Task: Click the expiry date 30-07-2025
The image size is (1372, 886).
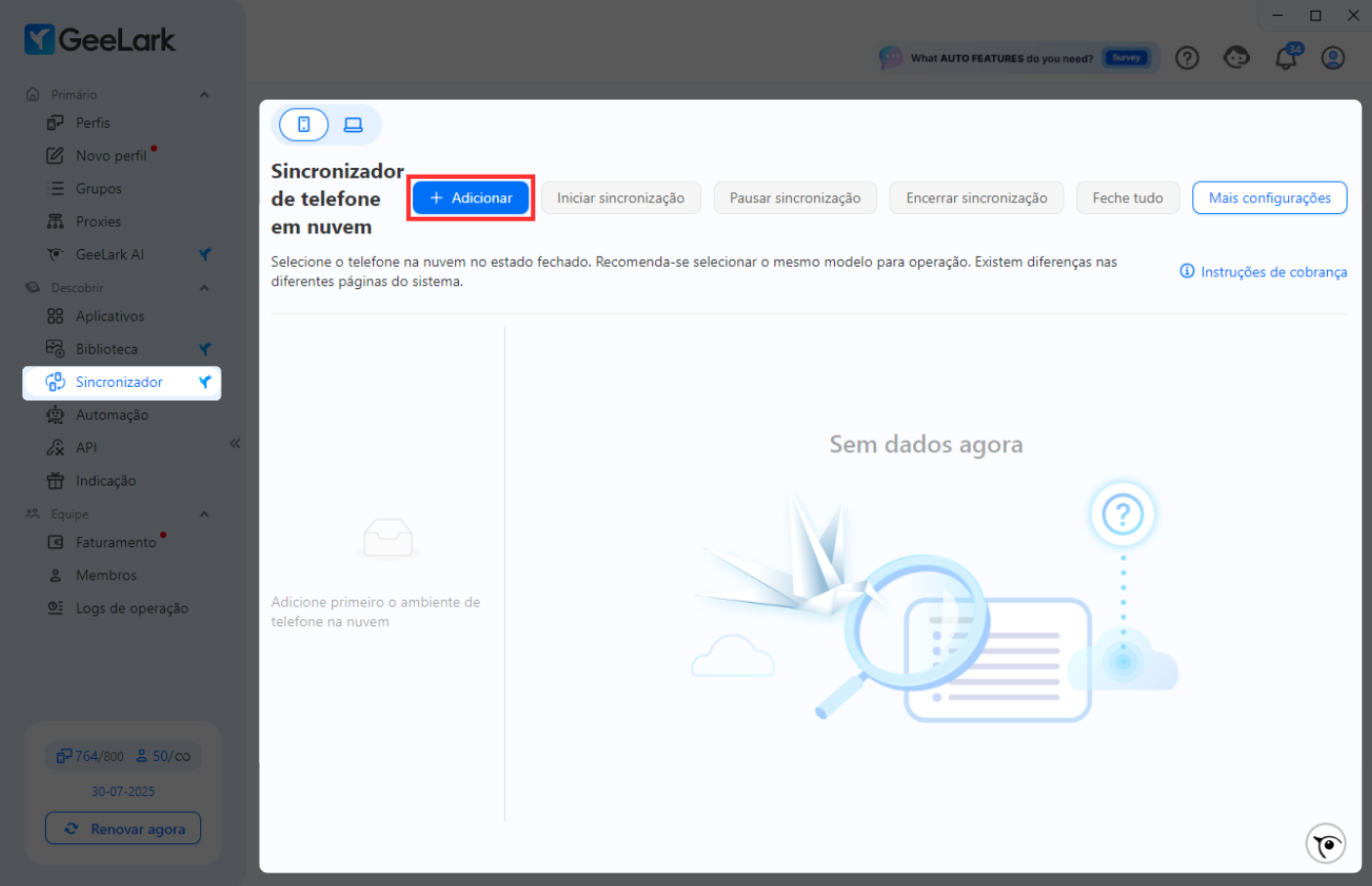Action: tap(123, 791)
